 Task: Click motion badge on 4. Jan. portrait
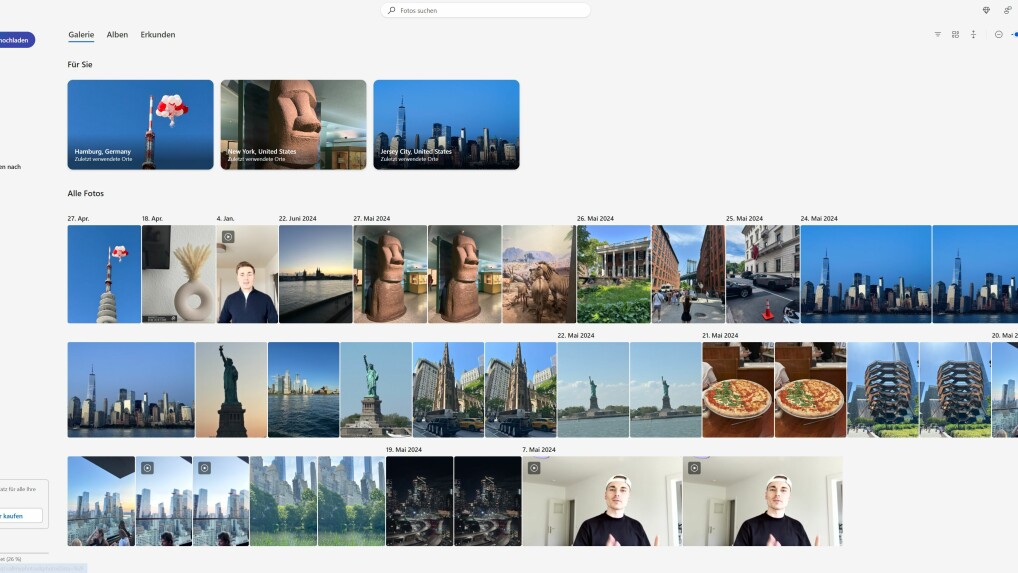click(x=228, y=237)
